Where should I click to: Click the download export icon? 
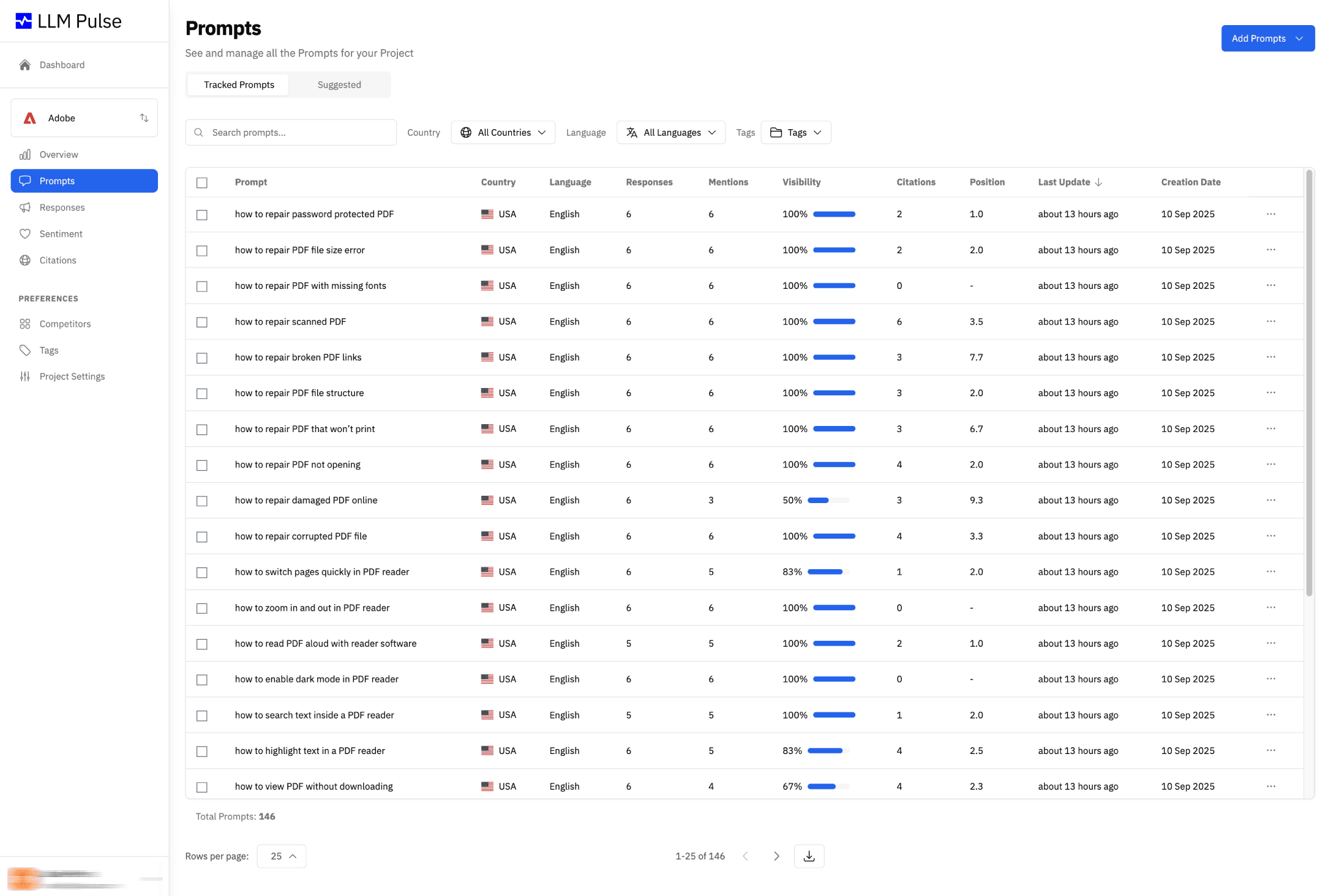809,856
